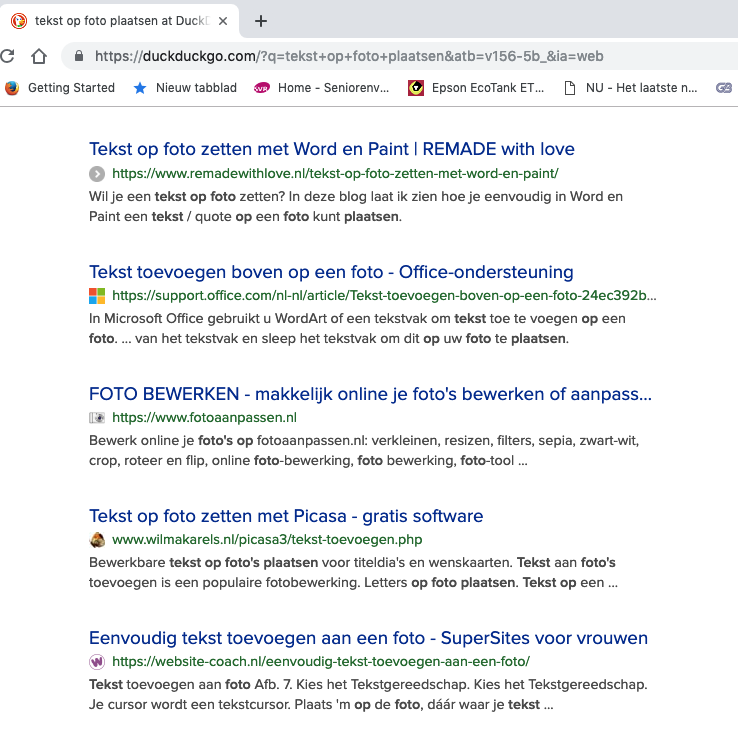Click the Firefox icon of Getting Started

(12, 88)
